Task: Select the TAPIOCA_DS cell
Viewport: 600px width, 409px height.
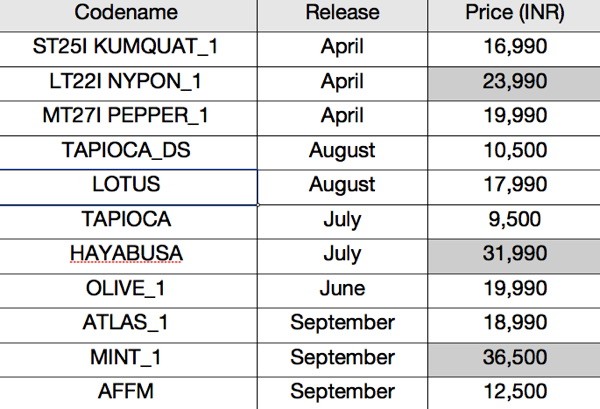Action: pos(128,152)
